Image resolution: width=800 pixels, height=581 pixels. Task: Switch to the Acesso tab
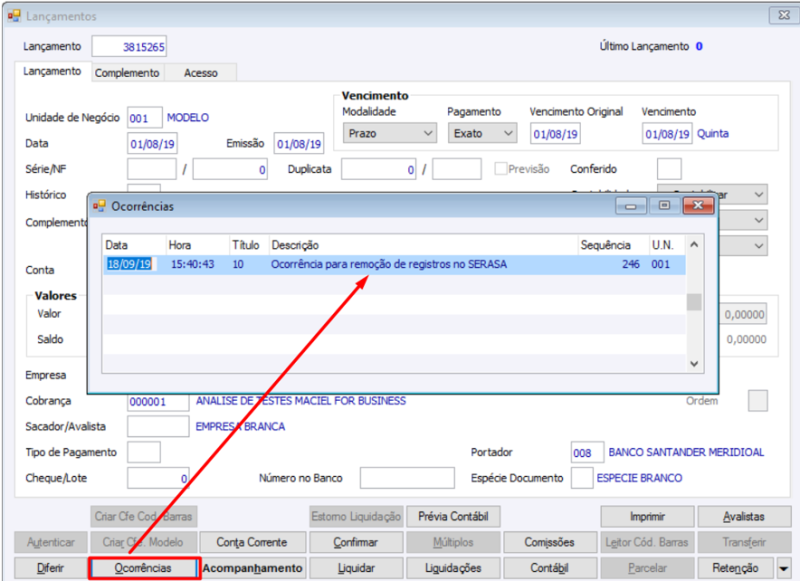coord(201,73)
